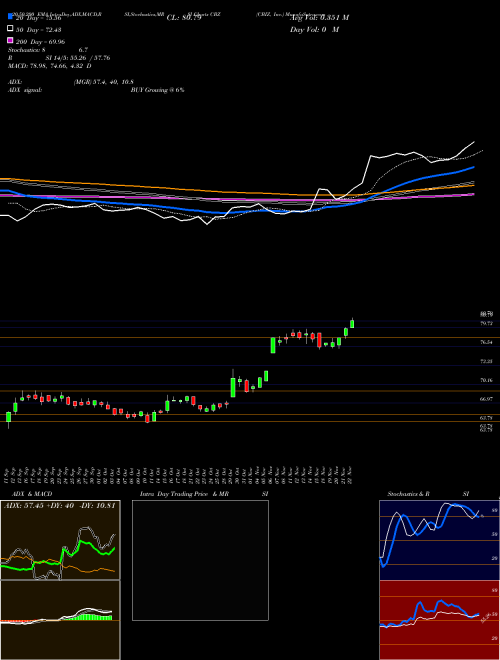Click the 76.54 price axis label
Image resolution: width=500 pixels, height=660 pixels.
(487, 342)
